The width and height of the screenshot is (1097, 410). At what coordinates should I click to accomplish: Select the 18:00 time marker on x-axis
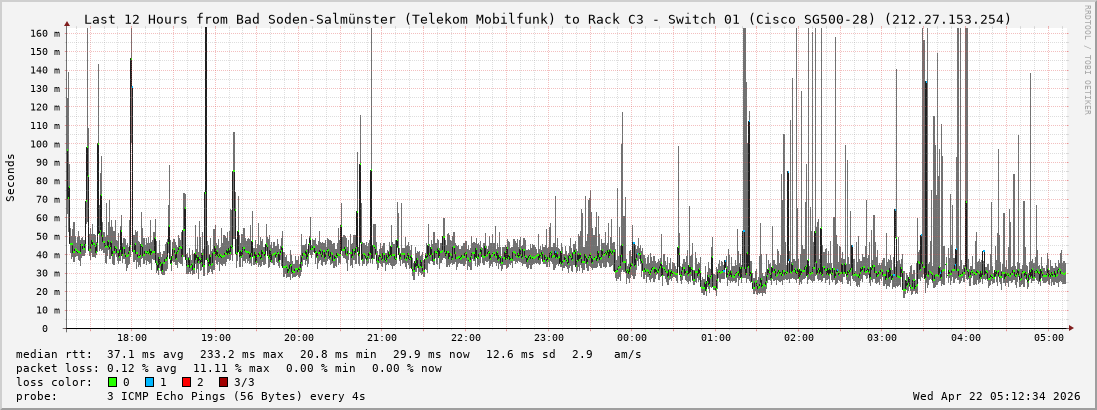[132, 339]
